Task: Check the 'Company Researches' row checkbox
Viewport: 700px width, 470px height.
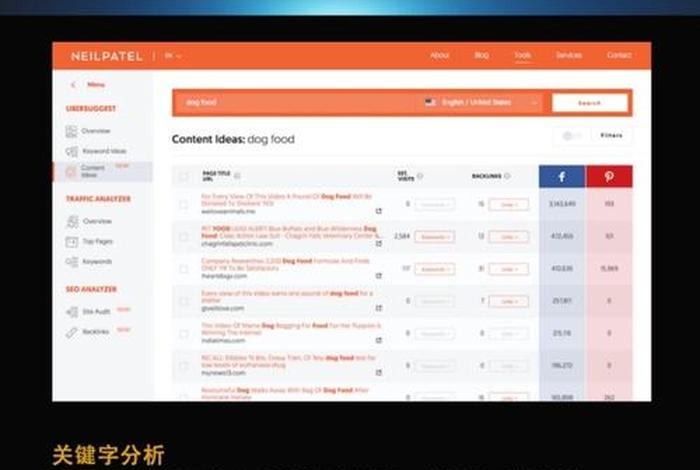Action: 183,269
